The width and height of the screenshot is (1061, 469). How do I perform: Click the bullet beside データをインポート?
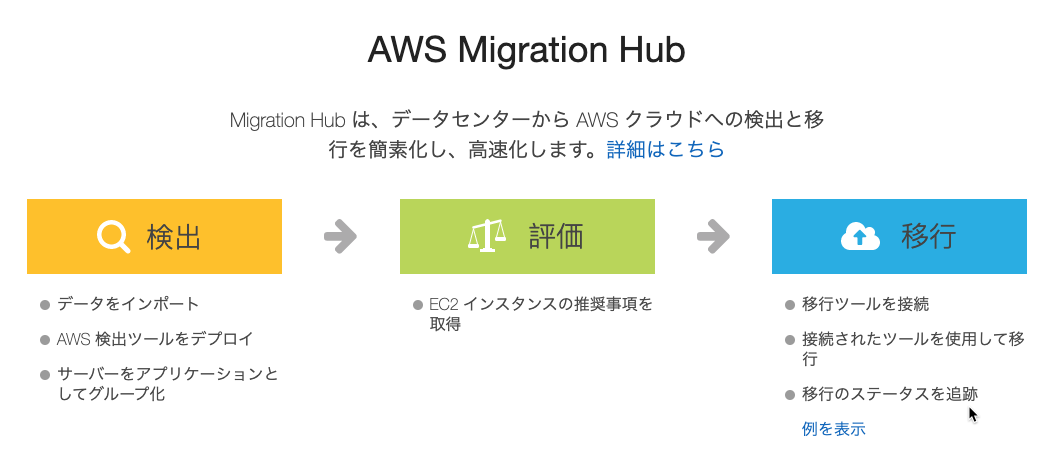click(45, 305)
